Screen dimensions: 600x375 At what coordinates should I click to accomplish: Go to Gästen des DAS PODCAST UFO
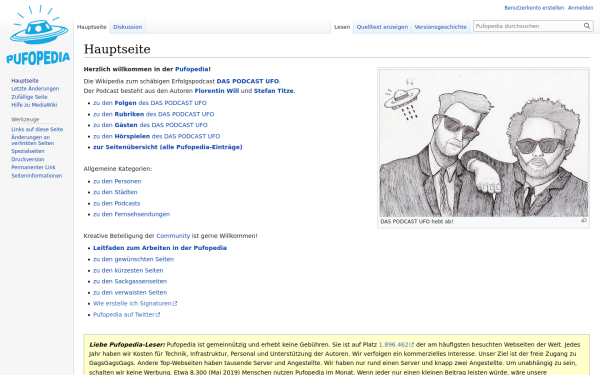pos(150,125)
